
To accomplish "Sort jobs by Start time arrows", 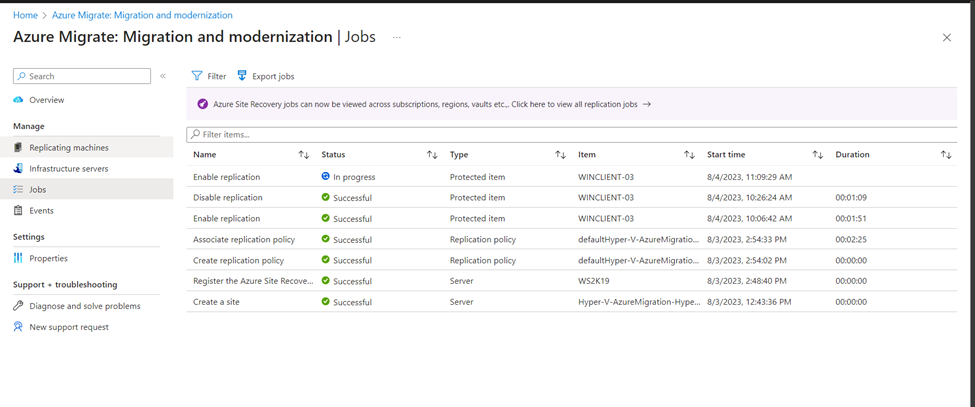I will tap(817, 155).
